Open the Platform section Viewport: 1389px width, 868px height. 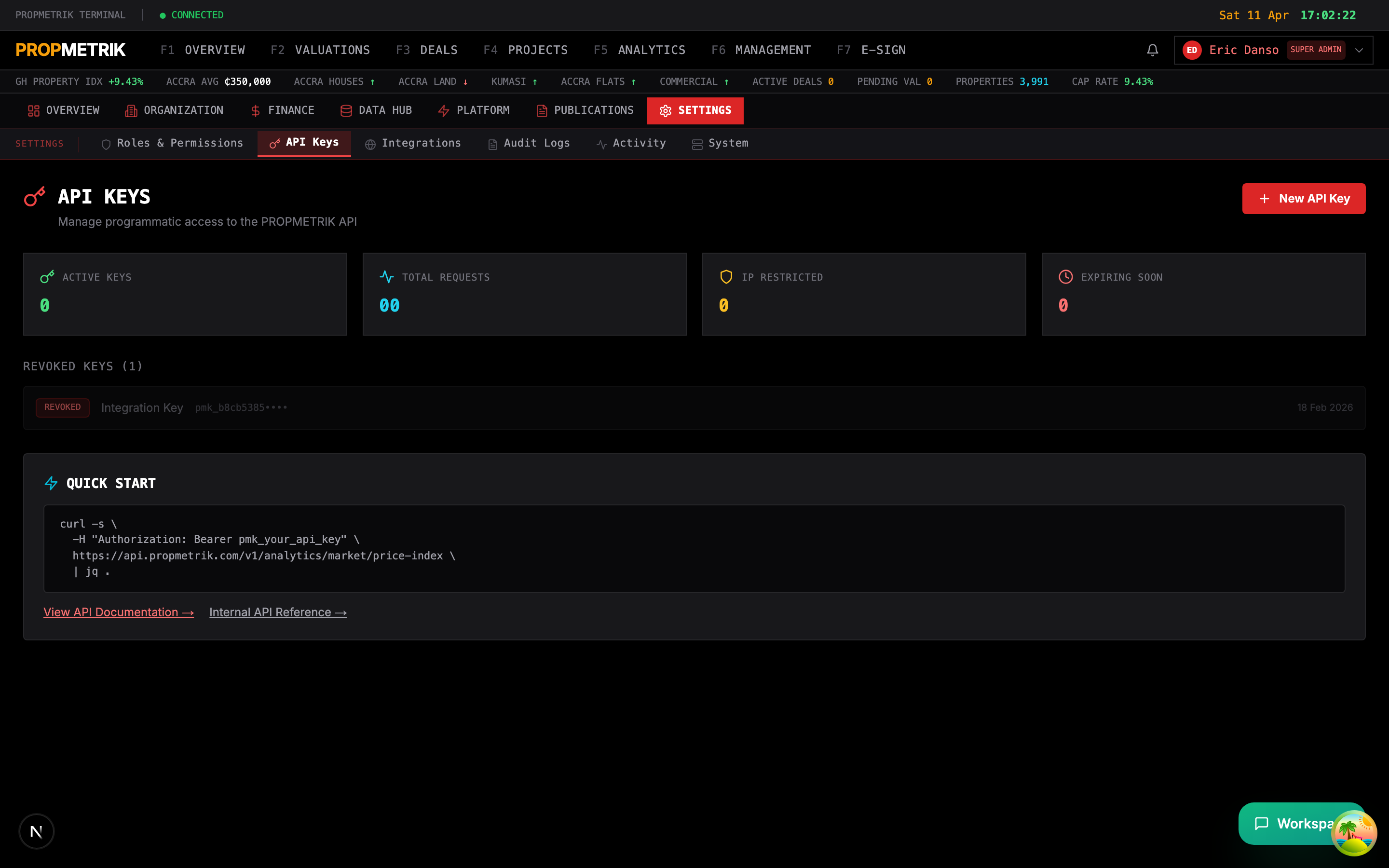pyautogui.click(x=474, y=110)
